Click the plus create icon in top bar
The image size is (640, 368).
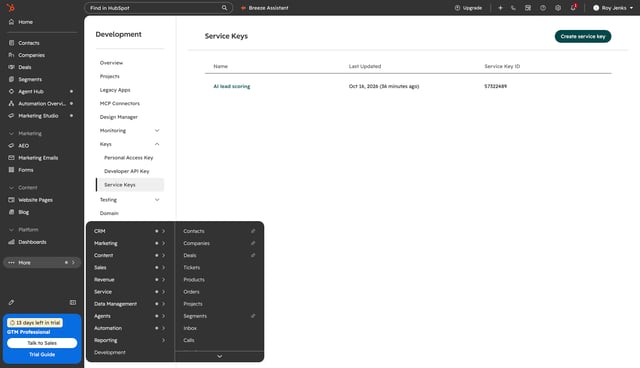click(x=500, y=8)
